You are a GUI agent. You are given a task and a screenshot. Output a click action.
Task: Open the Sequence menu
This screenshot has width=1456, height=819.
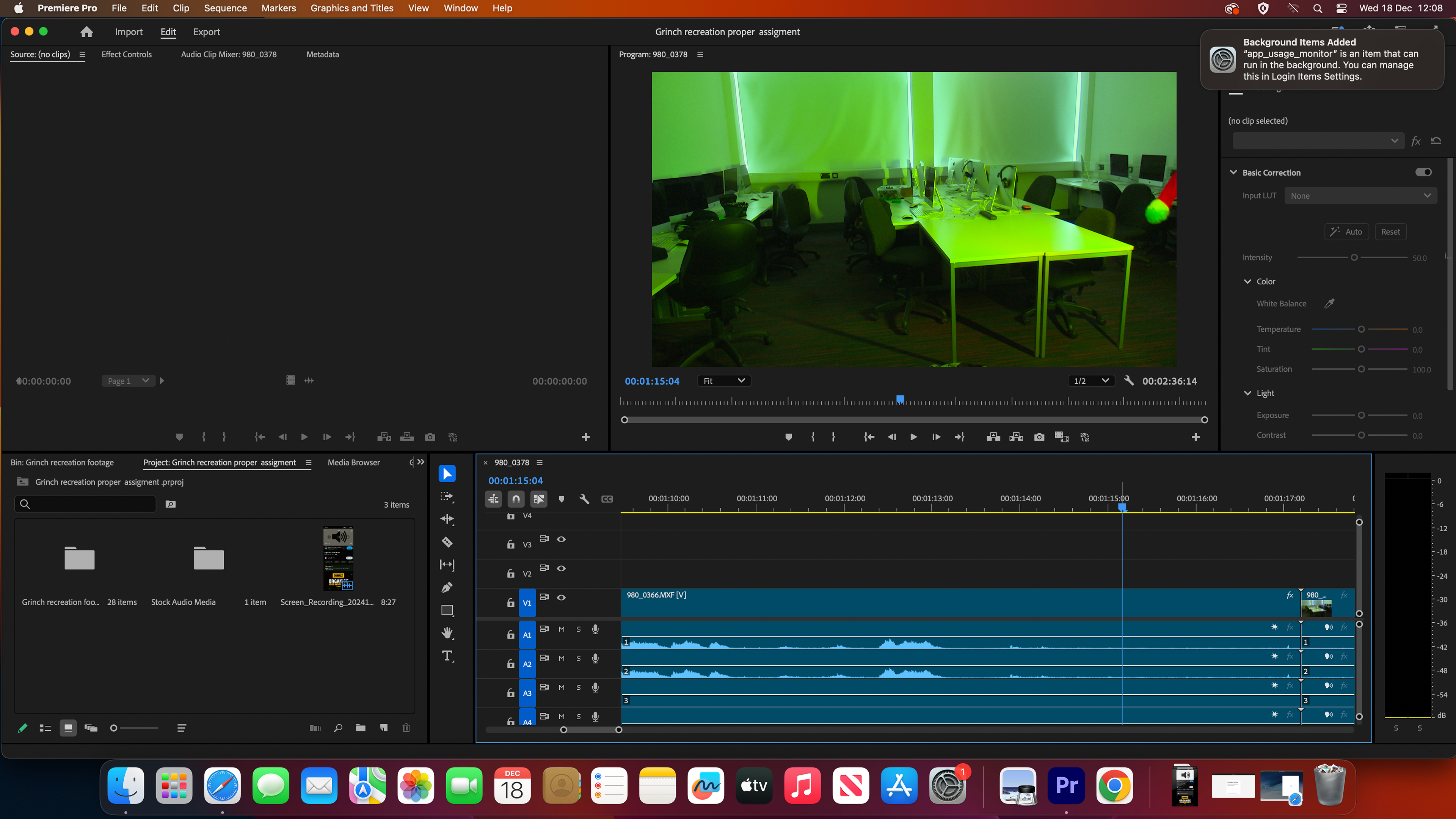pyautogui.click(x=225, y=8)
